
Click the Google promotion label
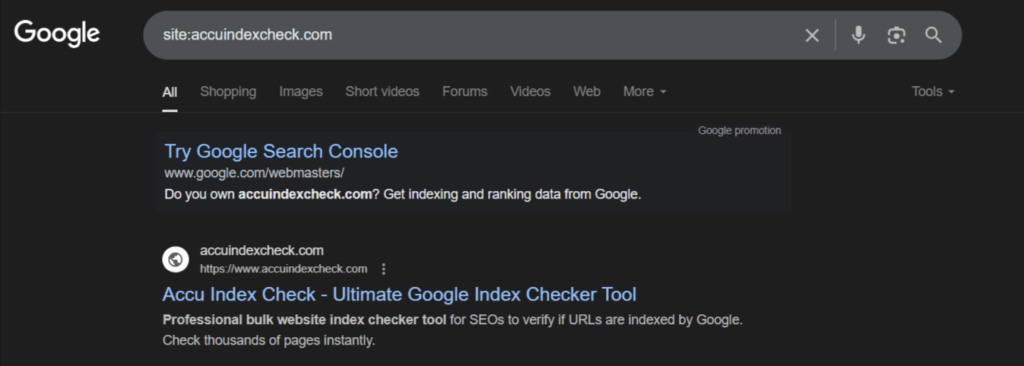pyautogui.click(x=739, y=131)
